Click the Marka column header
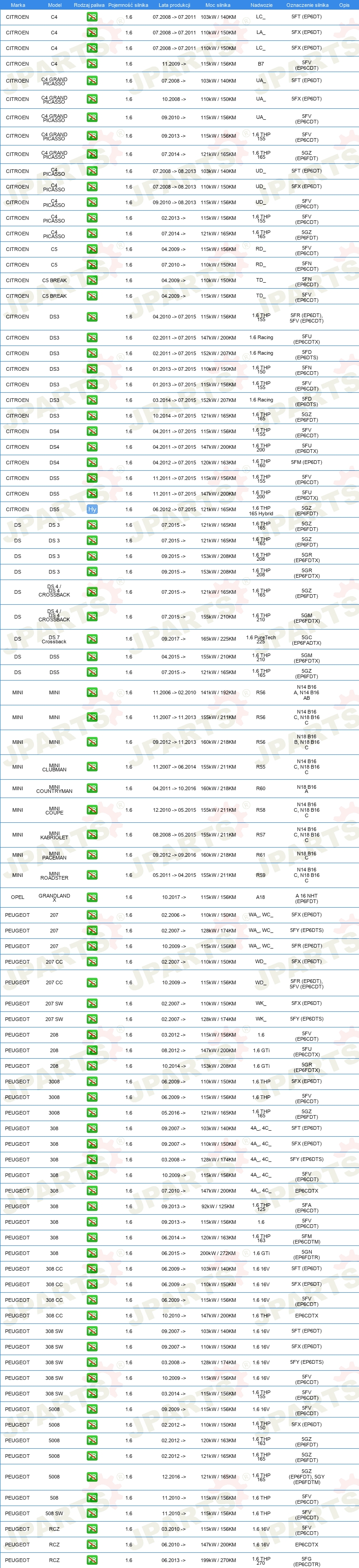The image size is (359, 1568). click(18, 5)
